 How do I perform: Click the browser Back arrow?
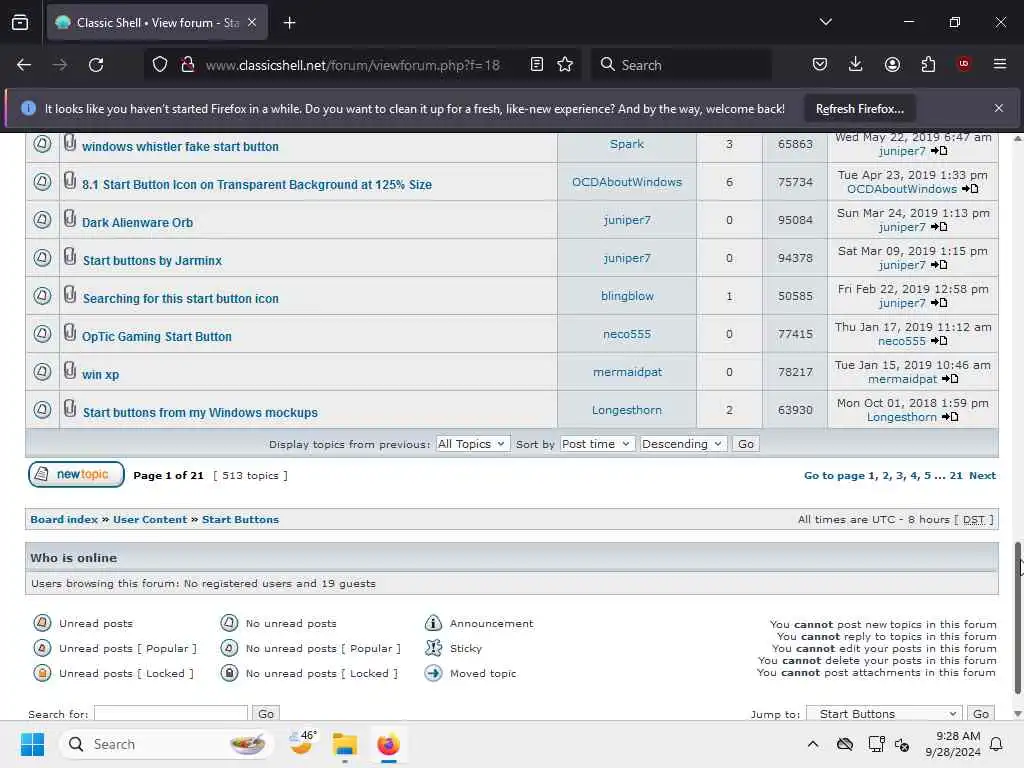tap(24, 65)
